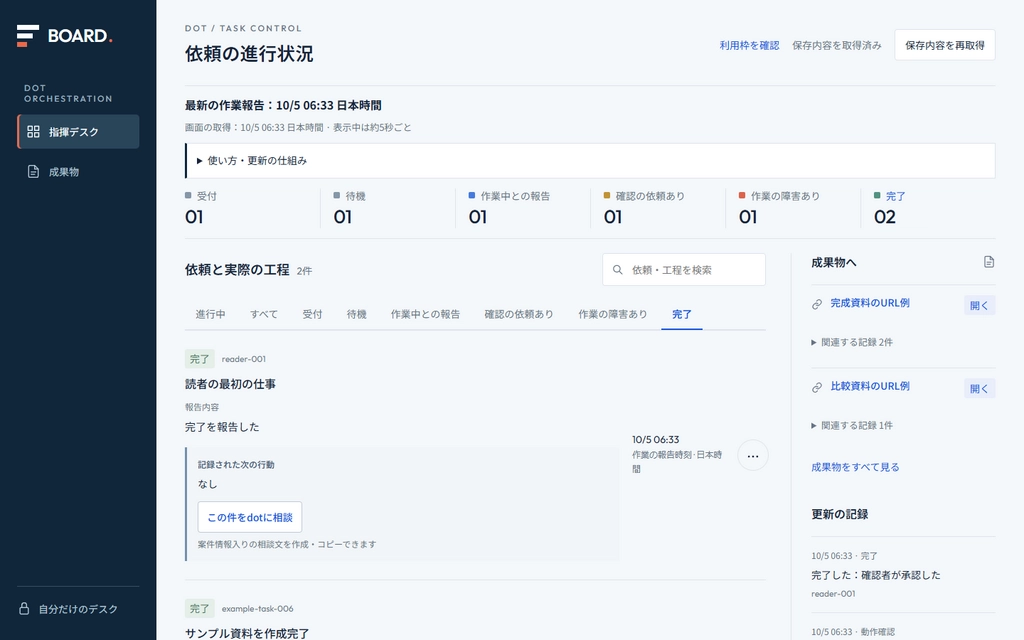1024x640 pixels.
Task: Switch to the 進行中 tab
Action: [210, 314]
